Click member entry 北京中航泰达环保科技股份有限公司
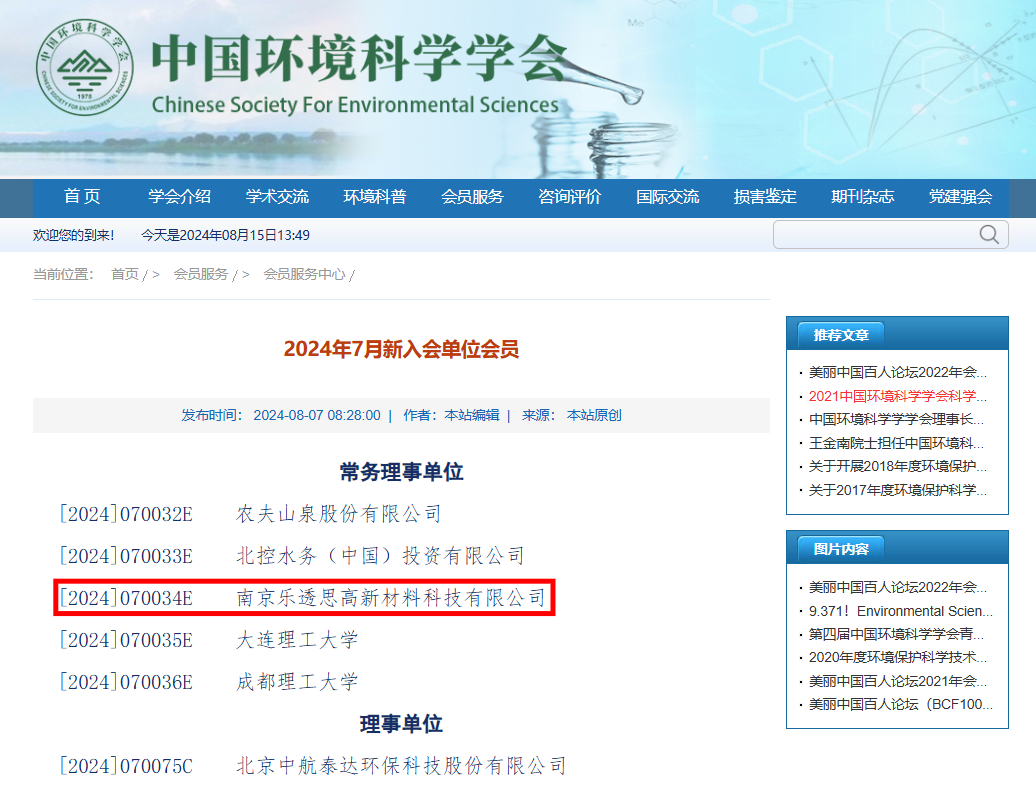The height and width of the screenshot is (785, 1036). pos(401,766)
